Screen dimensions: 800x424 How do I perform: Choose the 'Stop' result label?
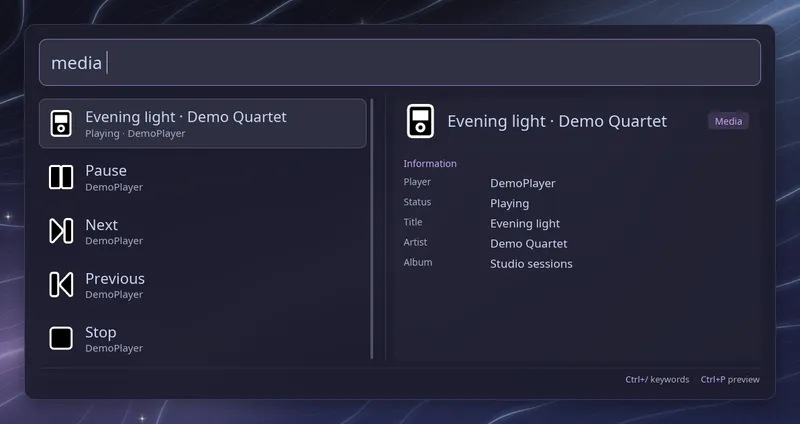click(x=101, y=332)
